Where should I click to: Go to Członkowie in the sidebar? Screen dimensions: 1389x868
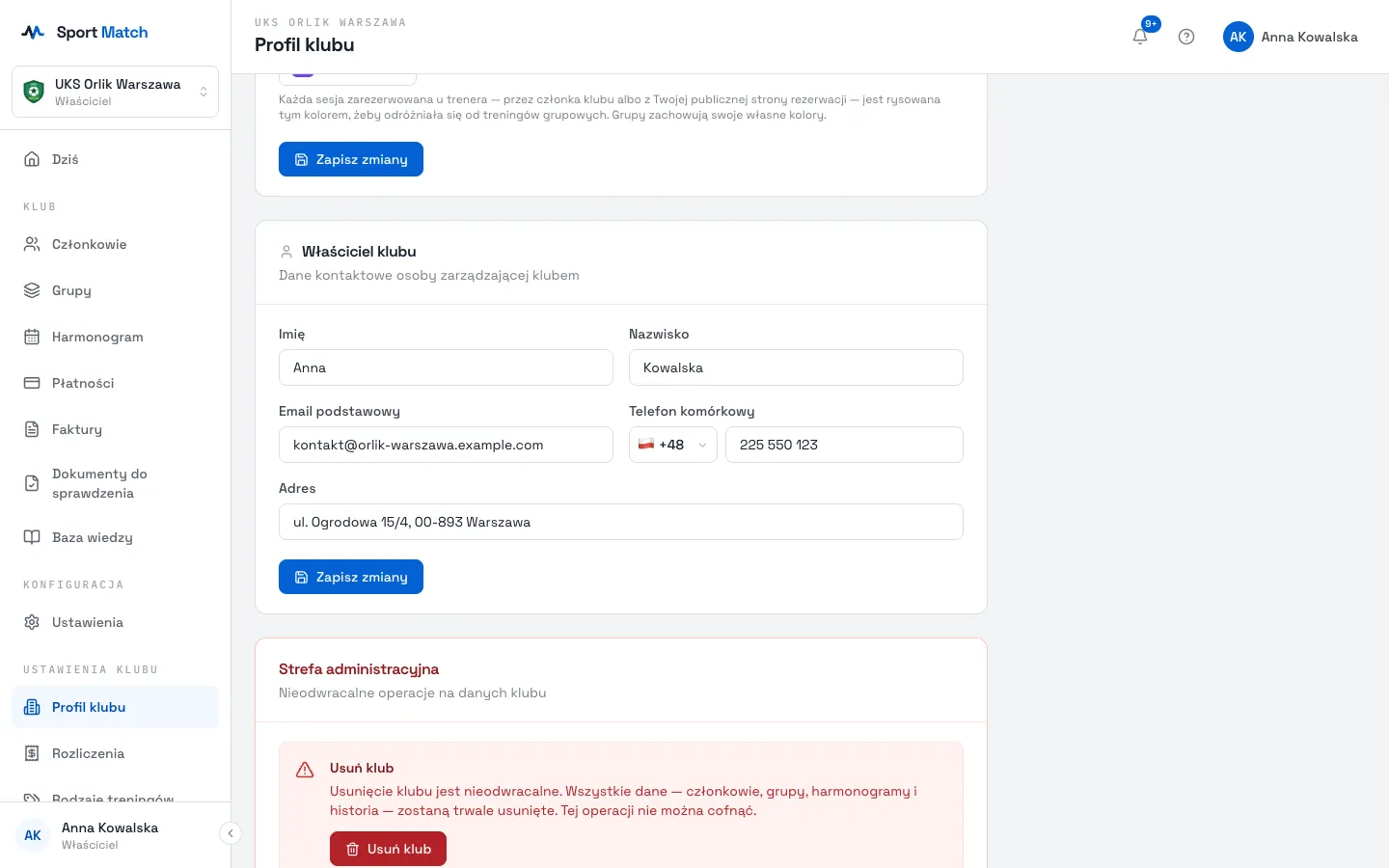(x=115, y=244)
